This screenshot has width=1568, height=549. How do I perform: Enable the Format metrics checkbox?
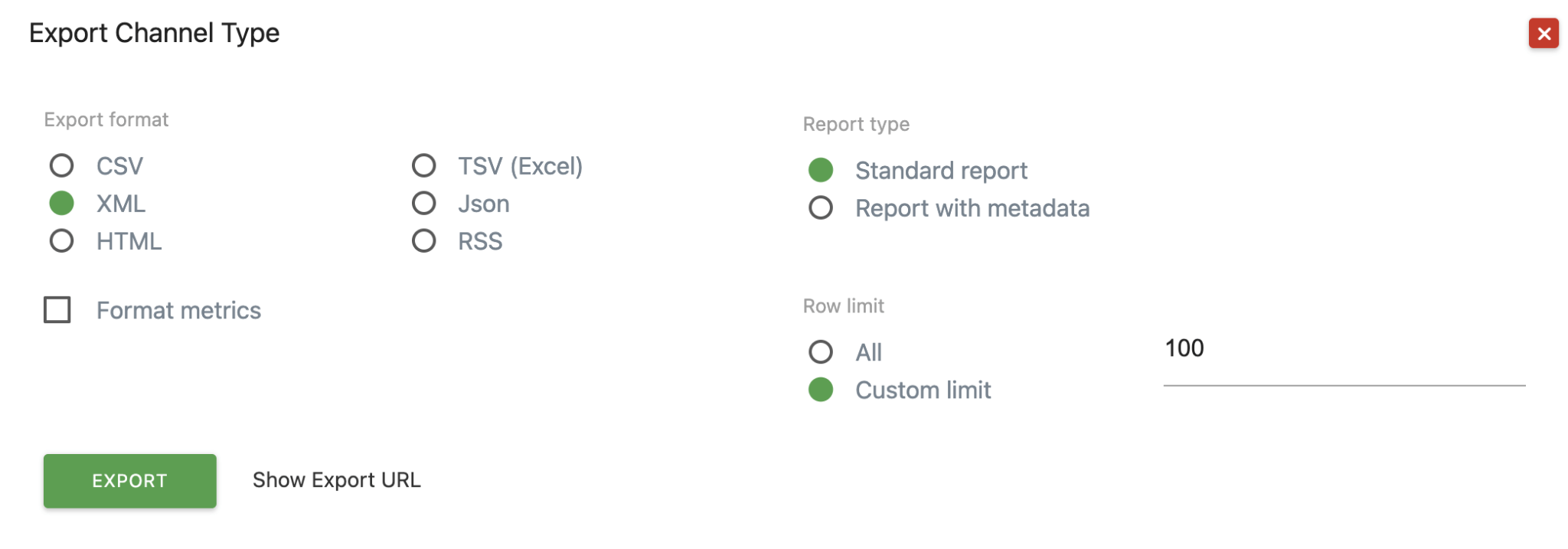(57, 310)
